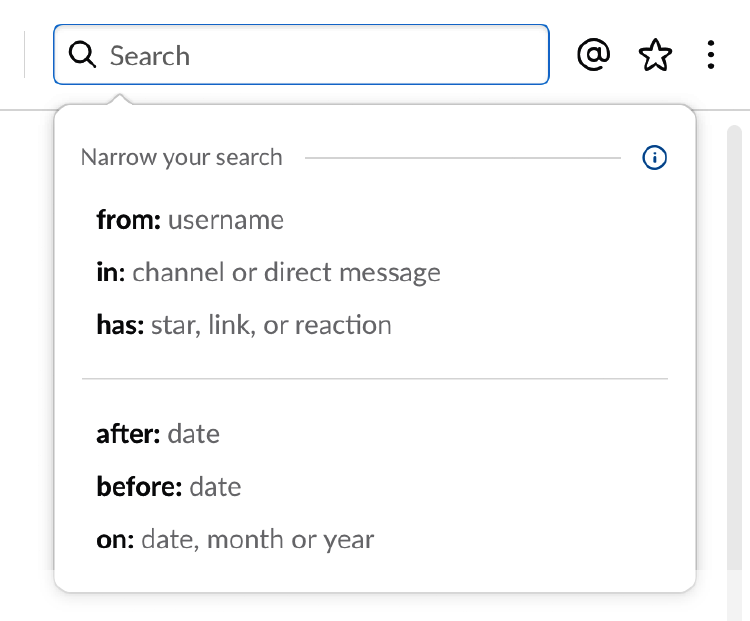Show starred items via star icon

[655, 56]
